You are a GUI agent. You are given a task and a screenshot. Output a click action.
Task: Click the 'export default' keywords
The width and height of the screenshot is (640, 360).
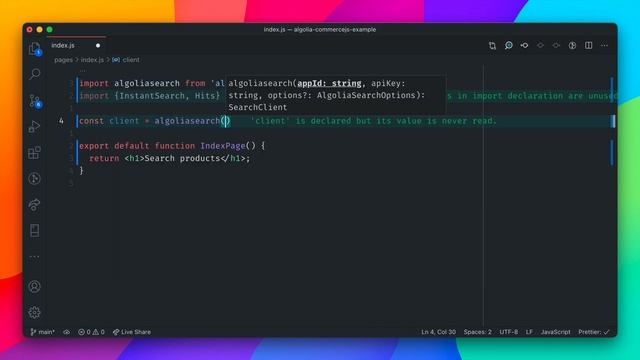click(x=114, y=146)
